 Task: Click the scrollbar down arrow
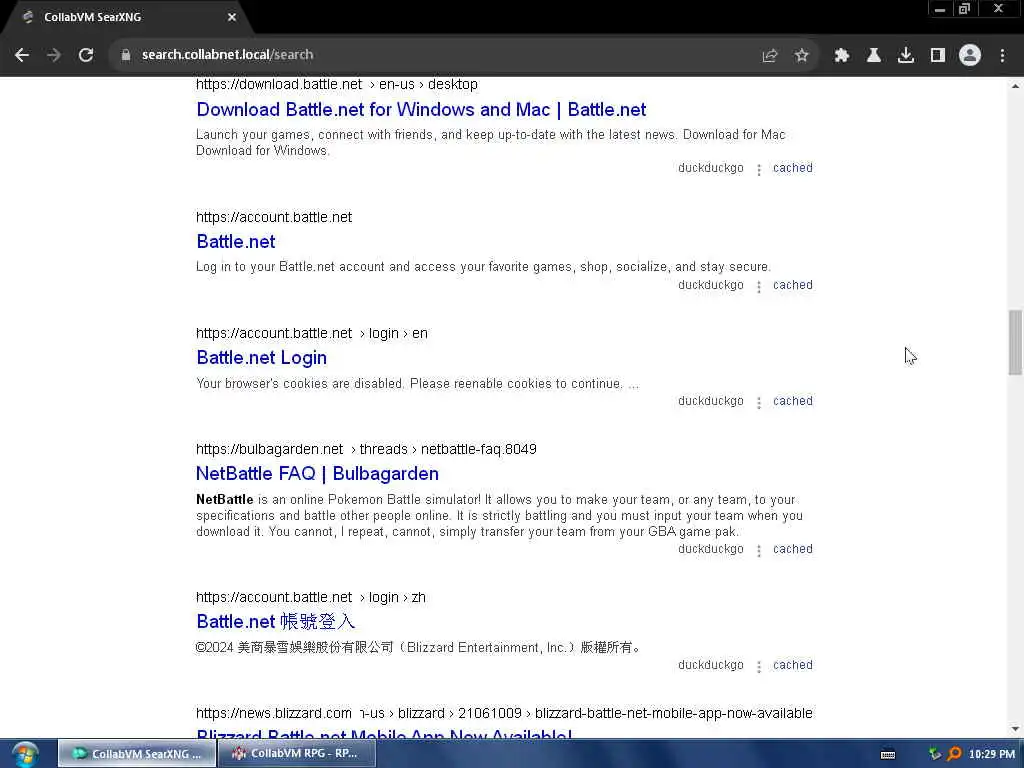(1015, 729)
